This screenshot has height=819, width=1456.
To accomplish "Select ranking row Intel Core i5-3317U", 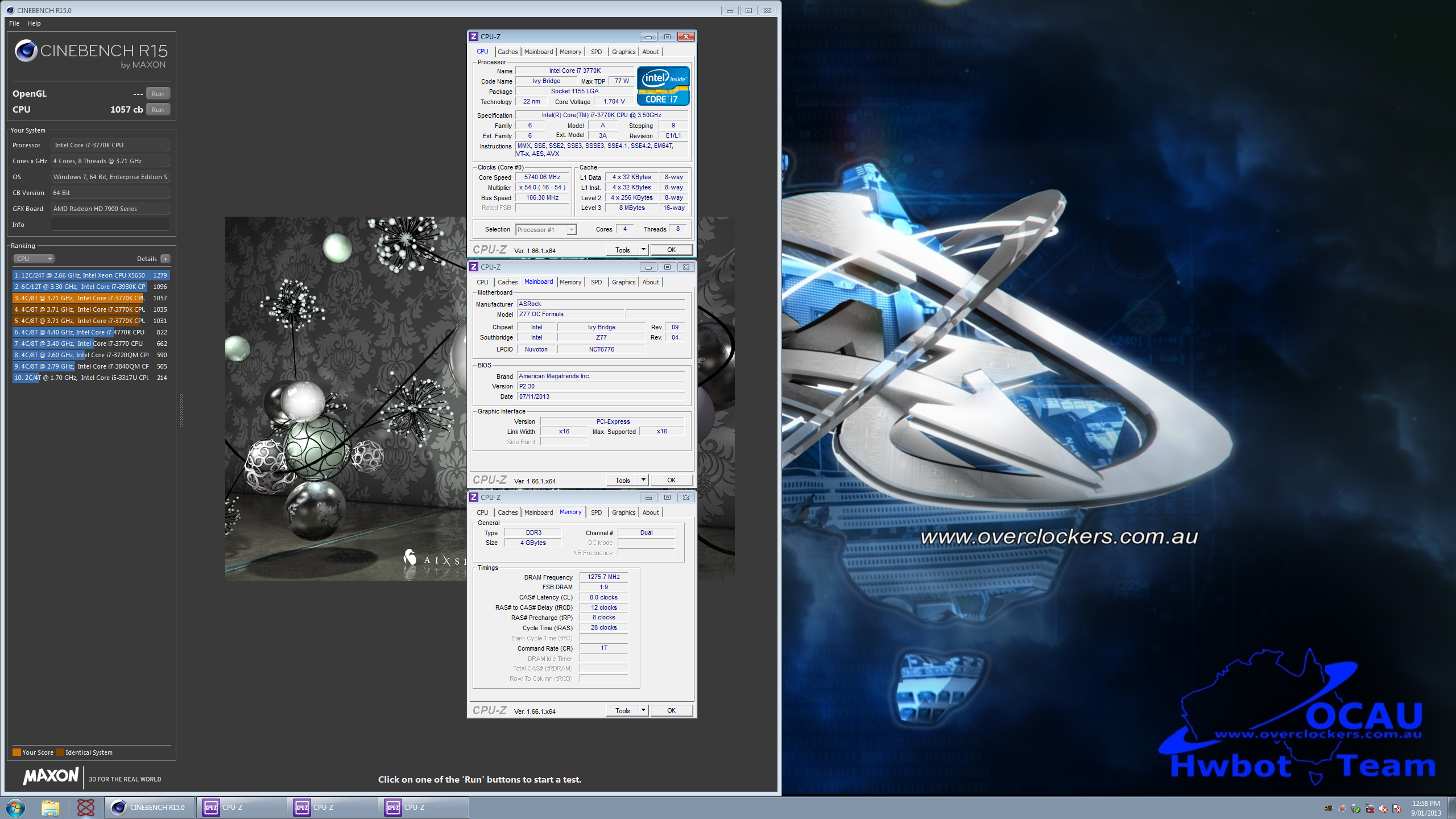I will coord(91,378).
